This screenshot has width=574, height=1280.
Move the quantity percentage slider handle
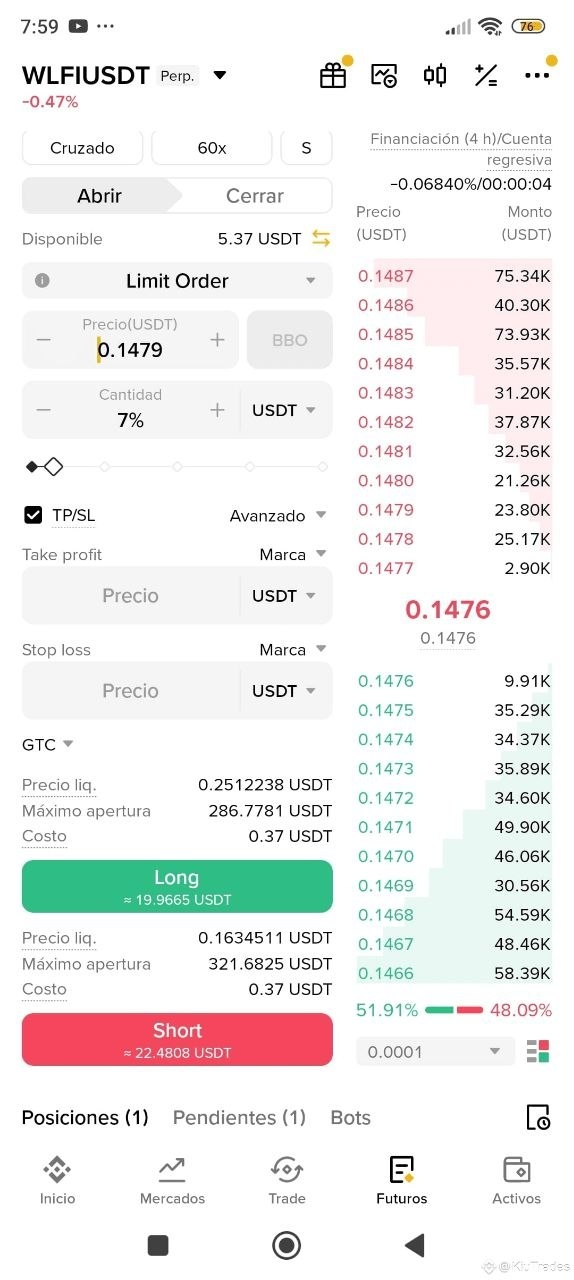point(53,466)
